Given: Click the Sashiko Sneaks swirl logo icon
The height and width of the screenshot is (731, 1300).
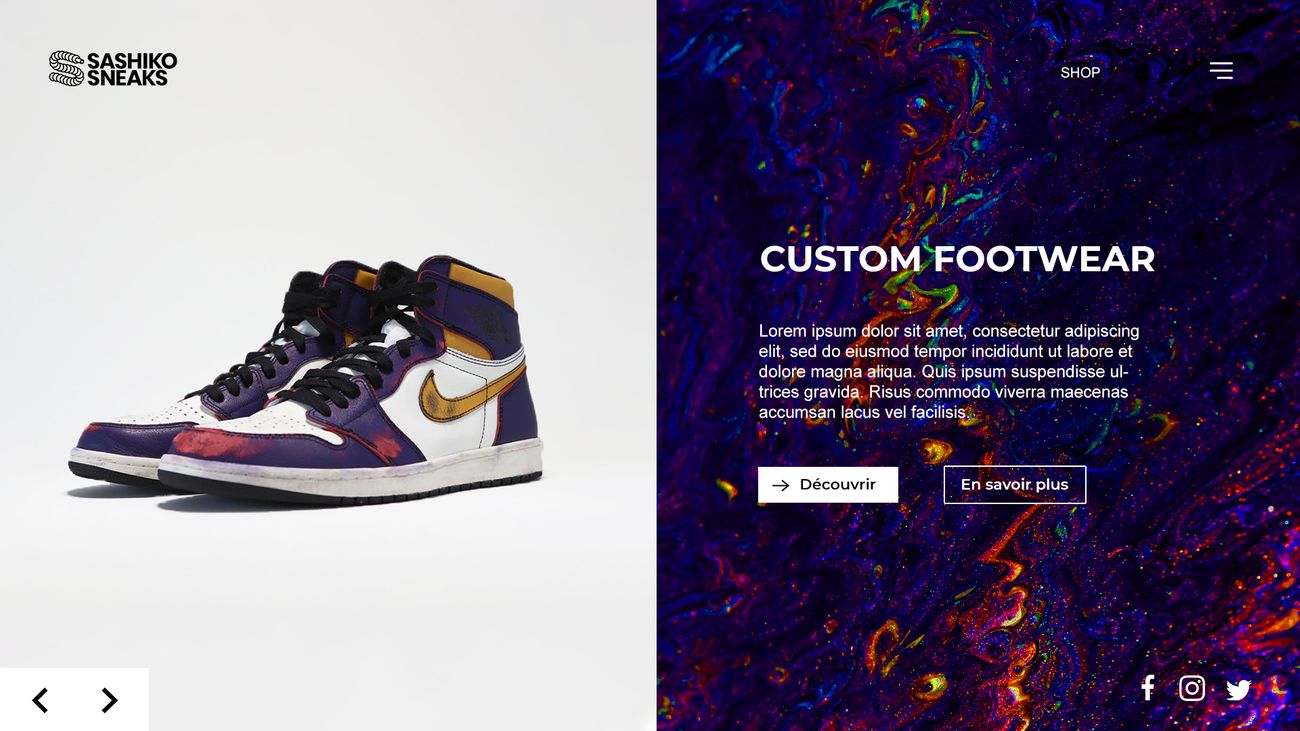Looking at the screenshot, I should coord(66,68).
